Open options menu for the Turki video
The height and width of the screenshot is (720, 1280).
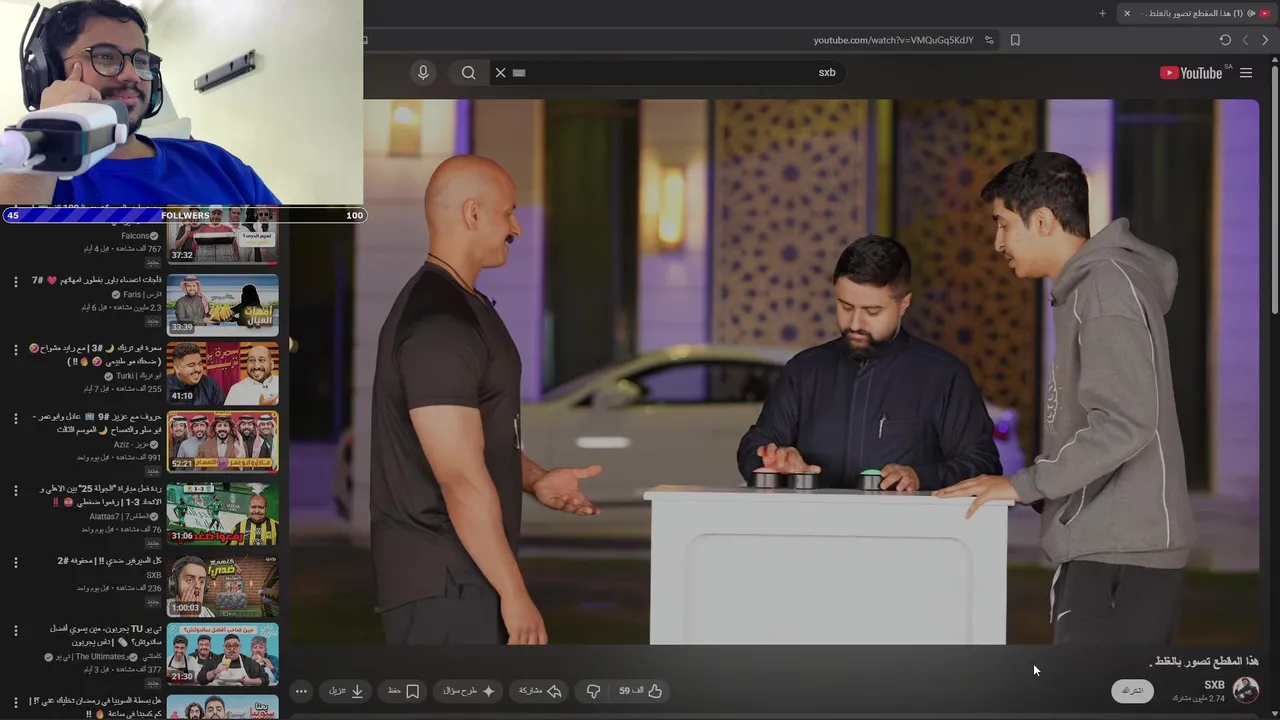15,350
